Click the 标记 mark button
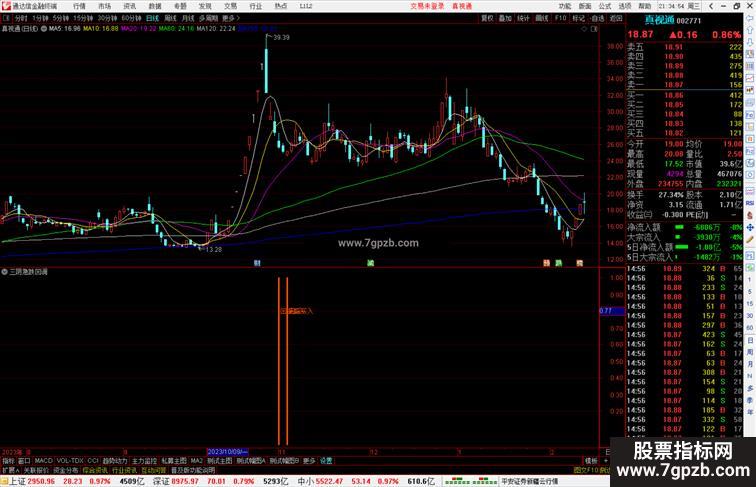Screen dimensions: 756x487 click(x=578, y=18)
